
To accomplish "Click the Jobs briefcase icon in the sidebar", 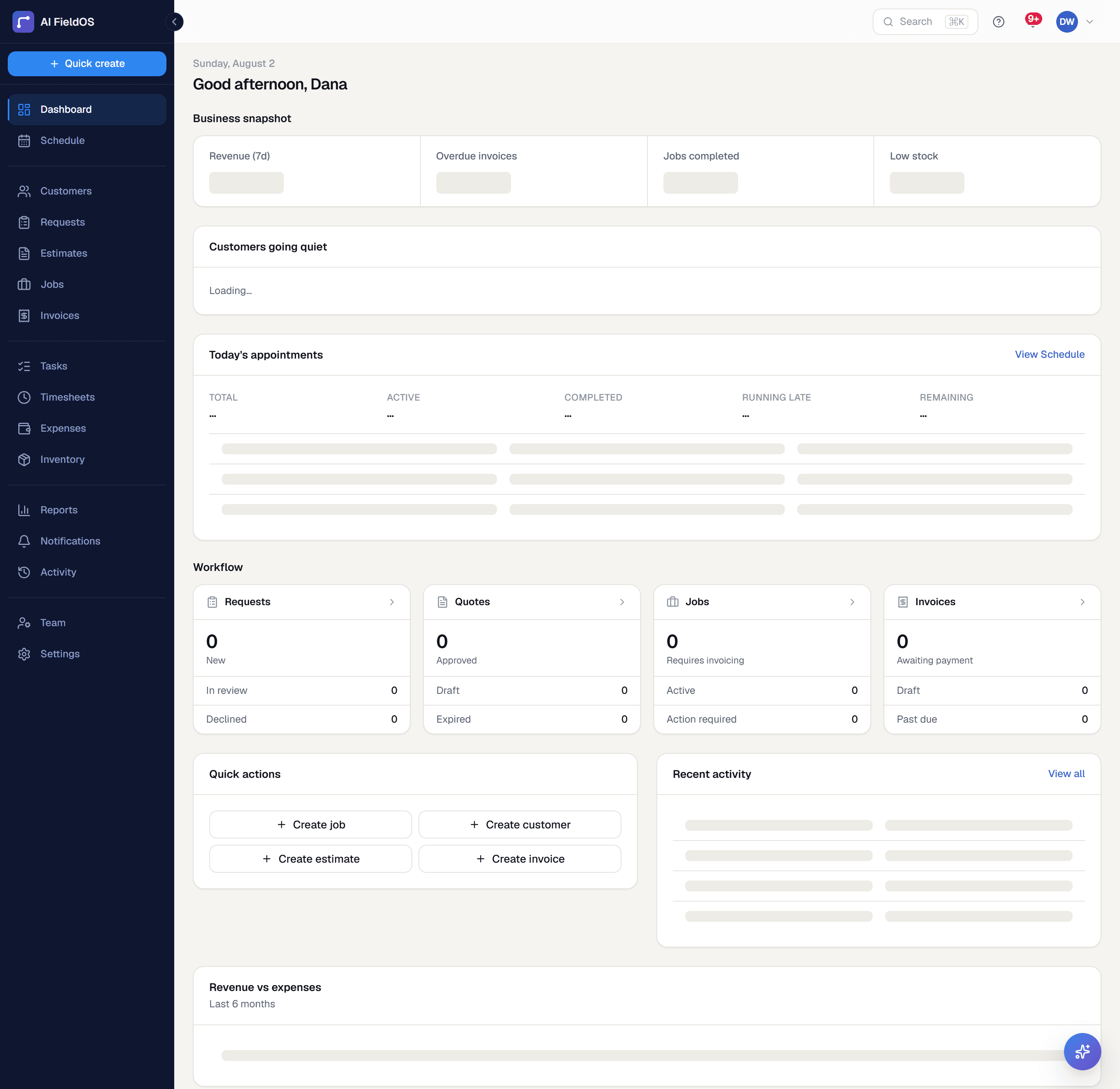I will [24, 284].
